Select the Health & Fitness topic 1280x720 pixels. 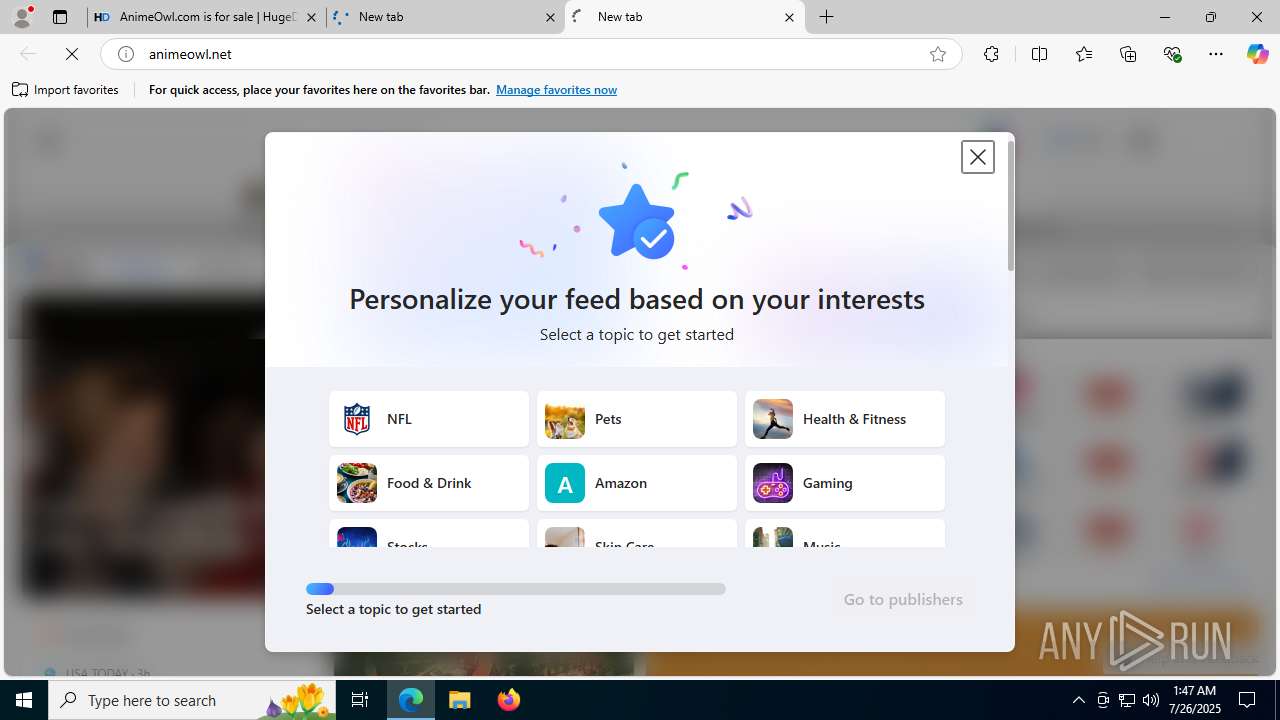(x=845, y=419)
